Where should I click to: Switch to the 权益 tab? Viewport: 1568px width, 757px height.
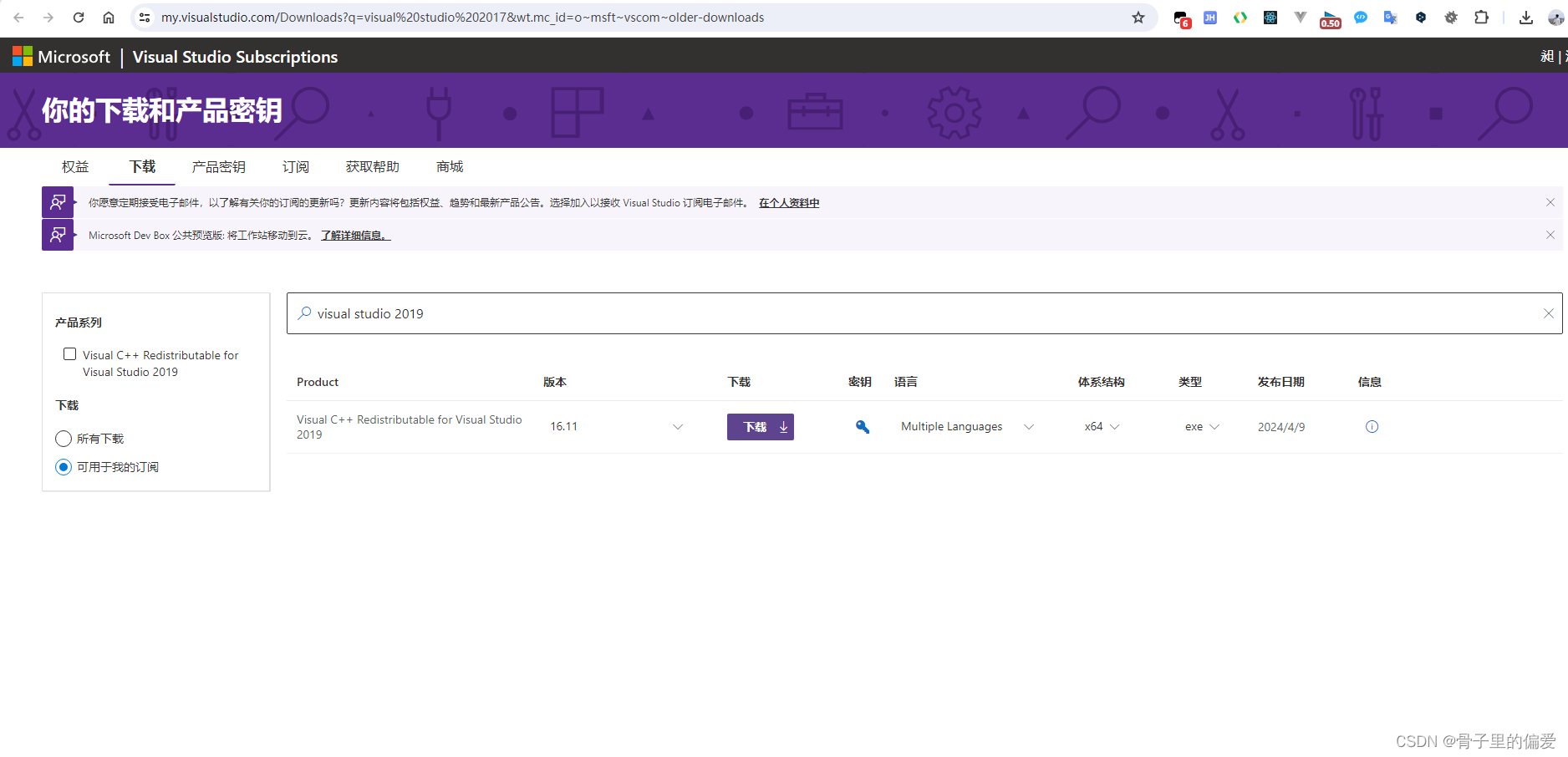[x=75, y=167]
